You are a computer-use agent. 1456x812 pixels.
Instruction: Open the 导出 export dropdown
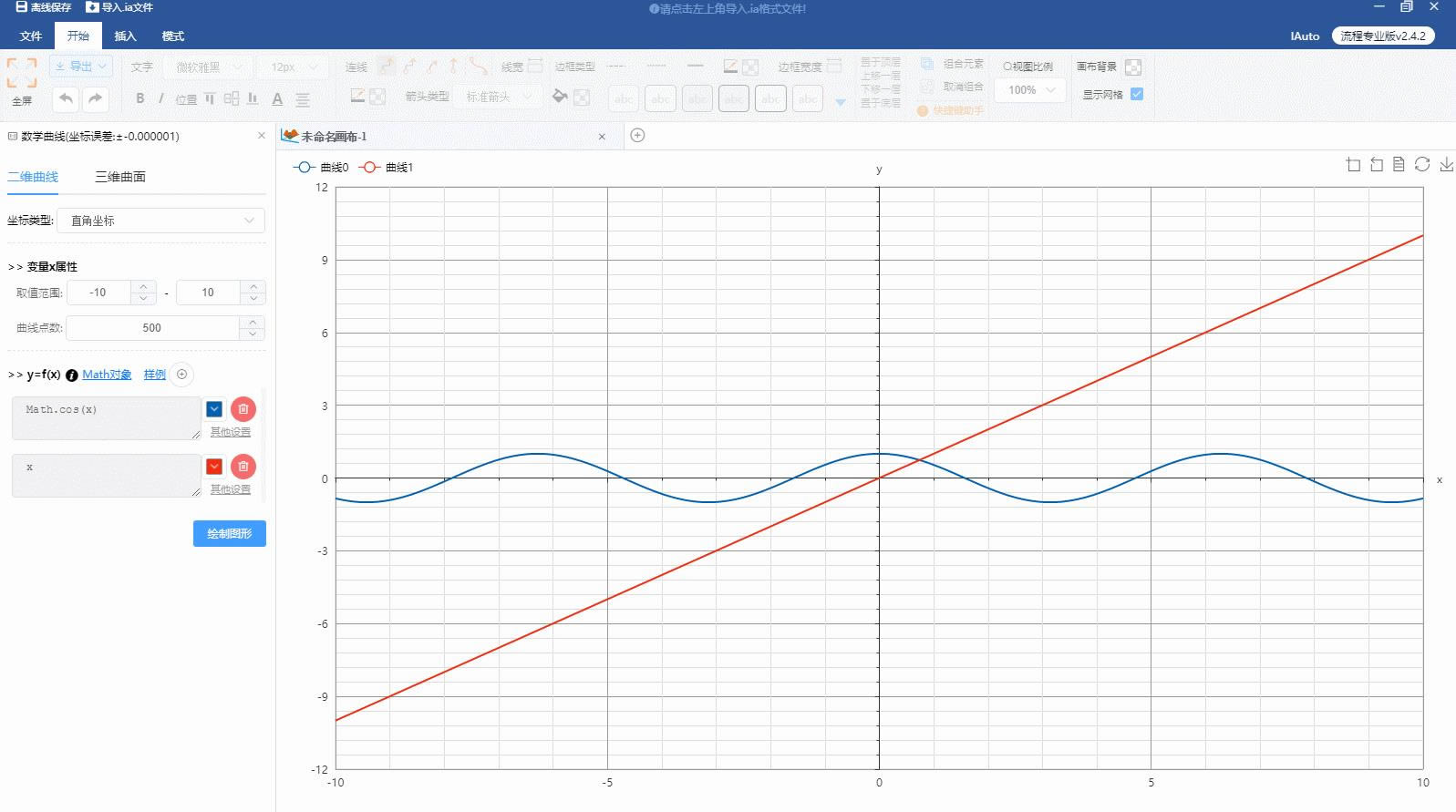coord(81,67)
